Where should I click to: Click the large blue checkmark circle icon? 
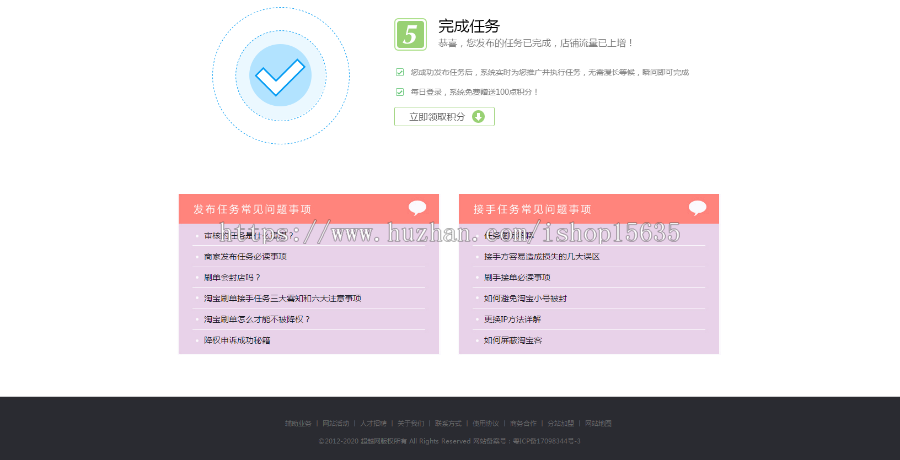280,75
